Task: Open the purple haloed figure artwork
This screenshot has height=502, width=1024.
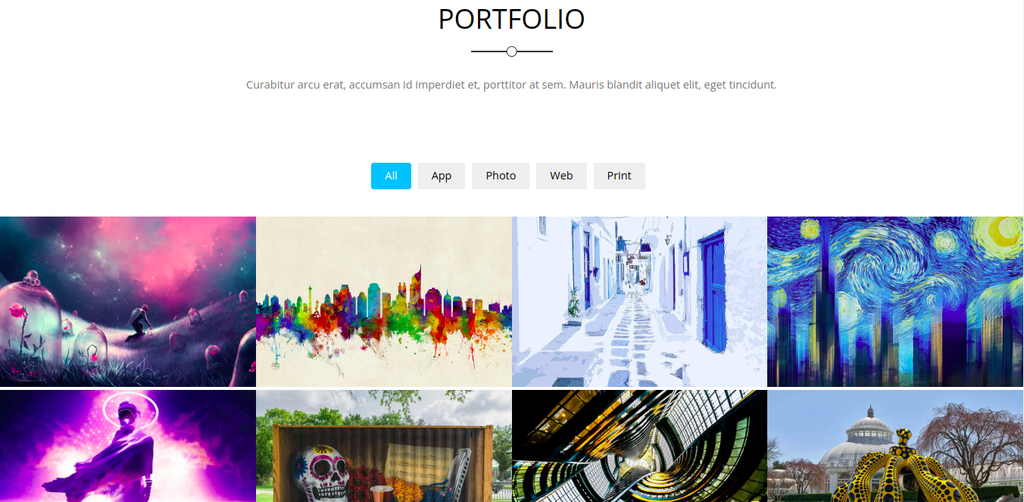Action: pyautogui.click(x=128, y=446)
